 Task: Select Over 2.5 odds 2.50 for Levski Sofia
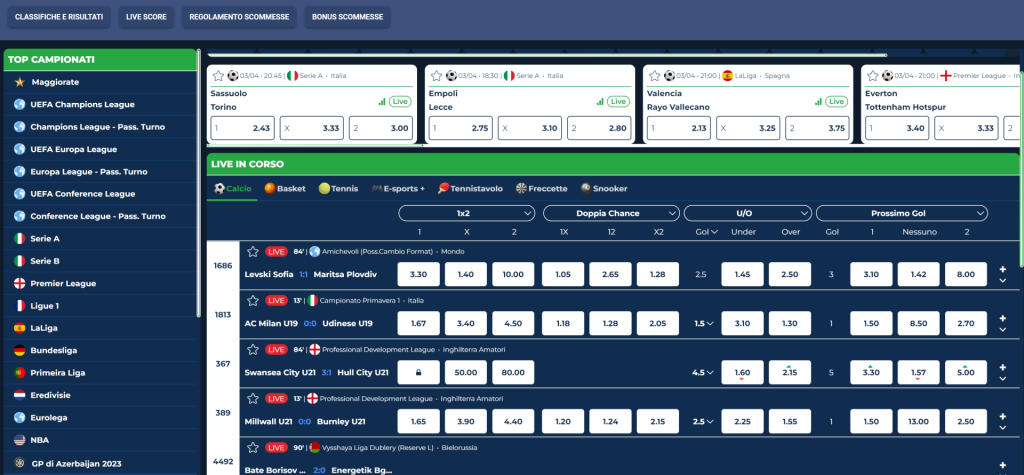click(x=790, y=274)
